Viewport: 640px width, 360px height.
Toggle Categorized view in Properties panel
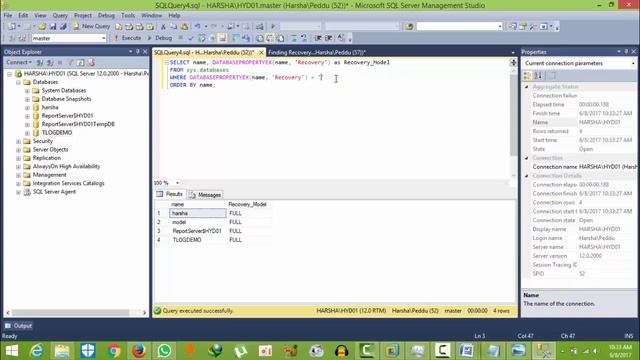pos(527,76)
